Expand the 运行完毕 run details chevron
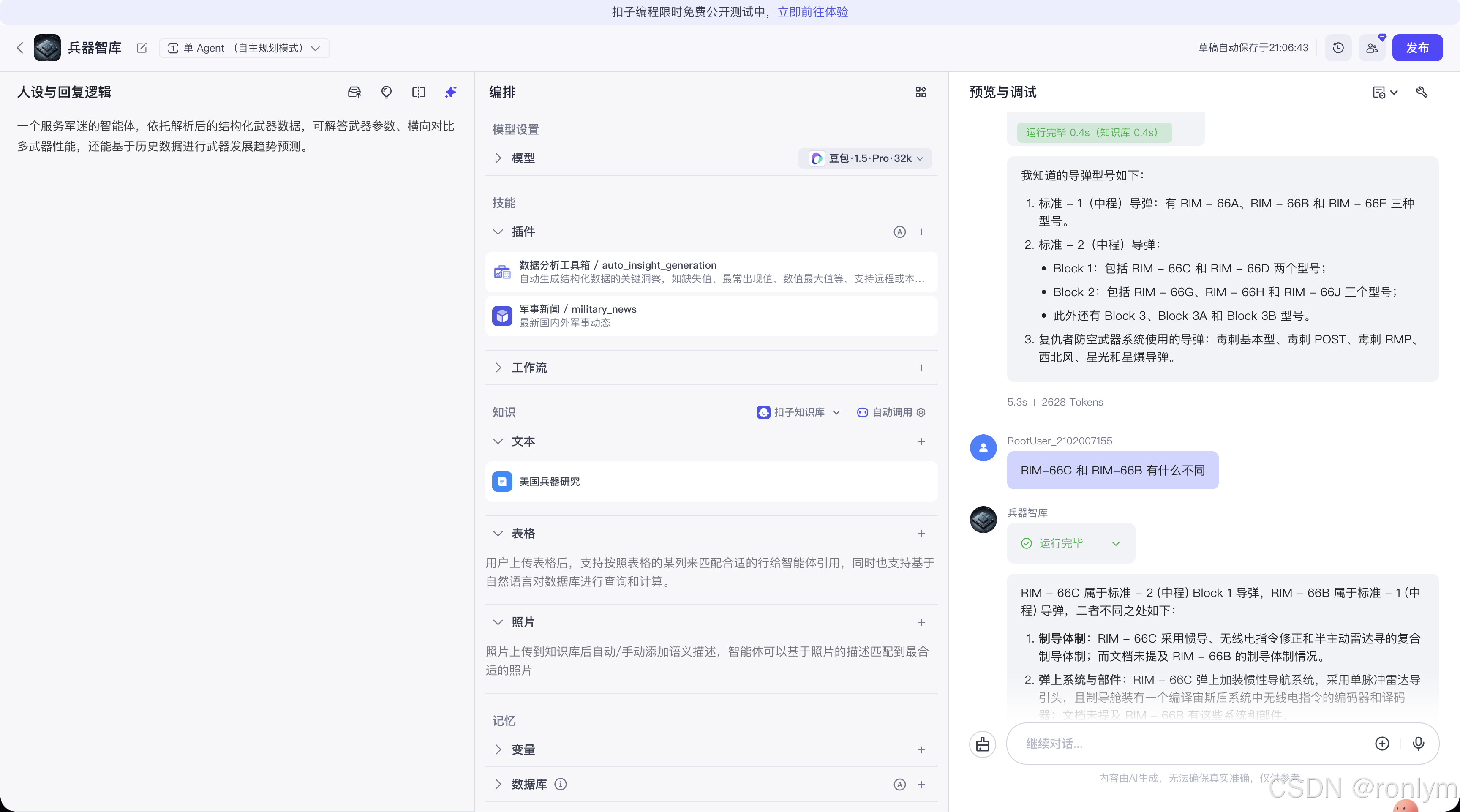Image resolution: width=1460 pixels, height=812 pixels. coord(1116,543)
